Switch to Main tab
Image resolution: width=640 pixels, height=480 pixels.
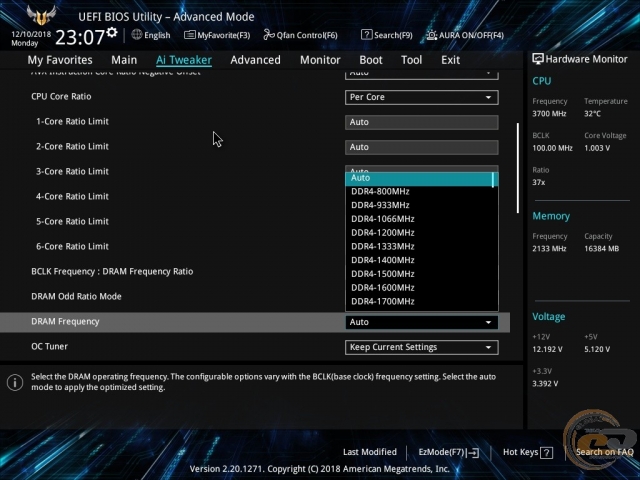coord(124,60)
